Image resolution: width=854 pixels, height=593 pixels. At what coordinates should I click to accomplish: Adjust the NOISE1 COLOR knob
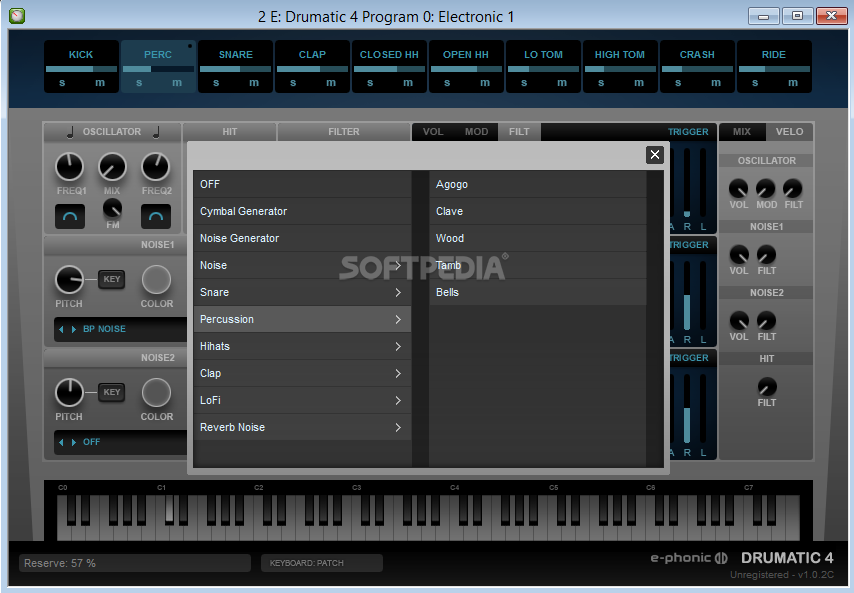click(156, 280)
